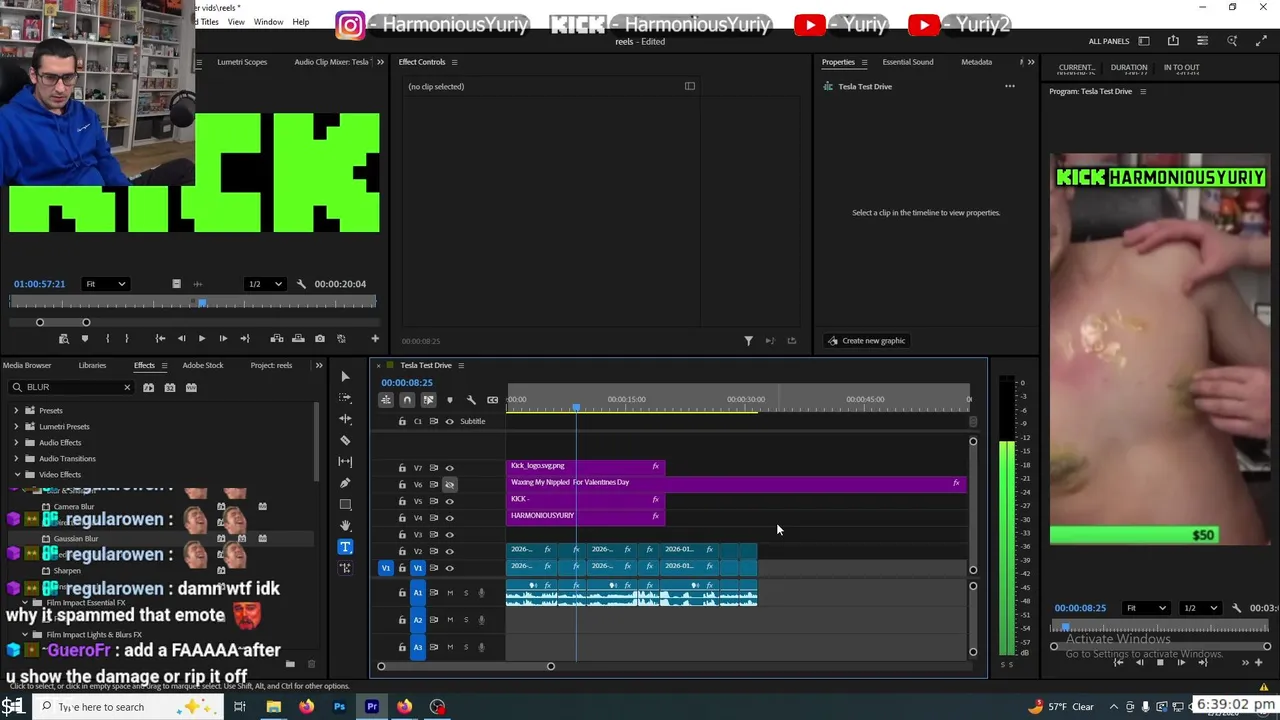Click the Source monitor Export Frame camera

tap(320, 339)
